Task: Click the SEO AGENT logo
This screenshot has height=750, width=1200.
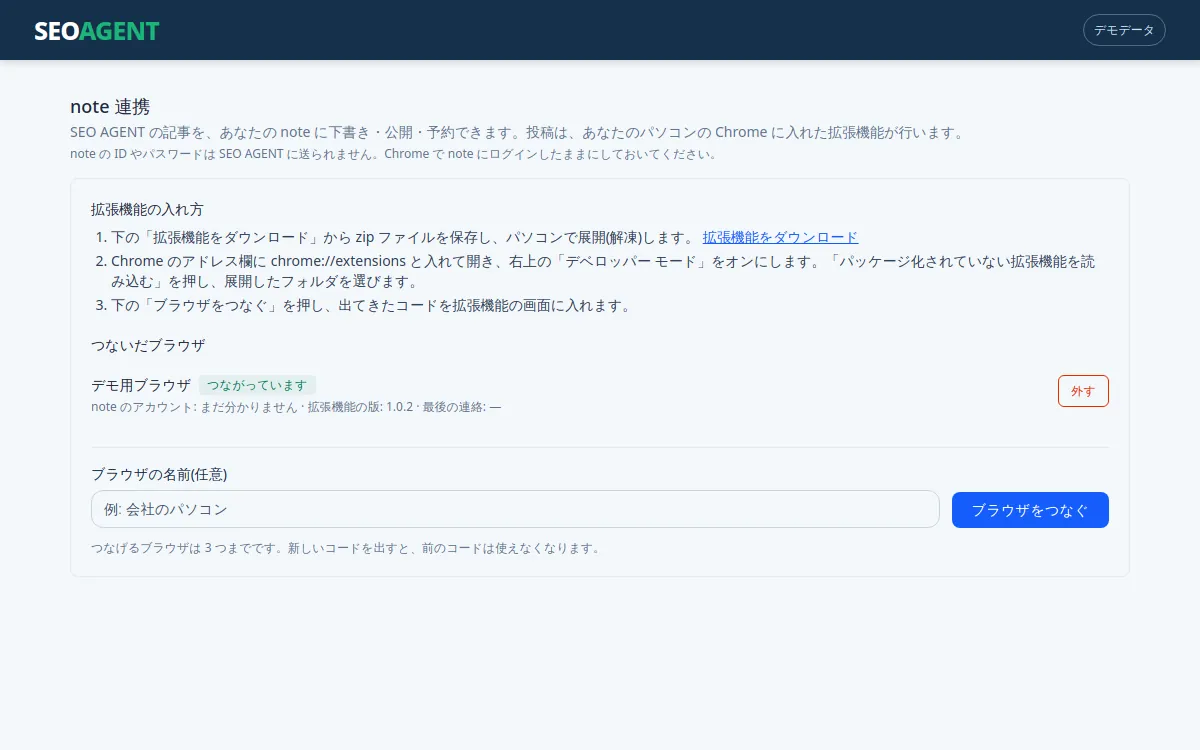Action: click(97, 31)
